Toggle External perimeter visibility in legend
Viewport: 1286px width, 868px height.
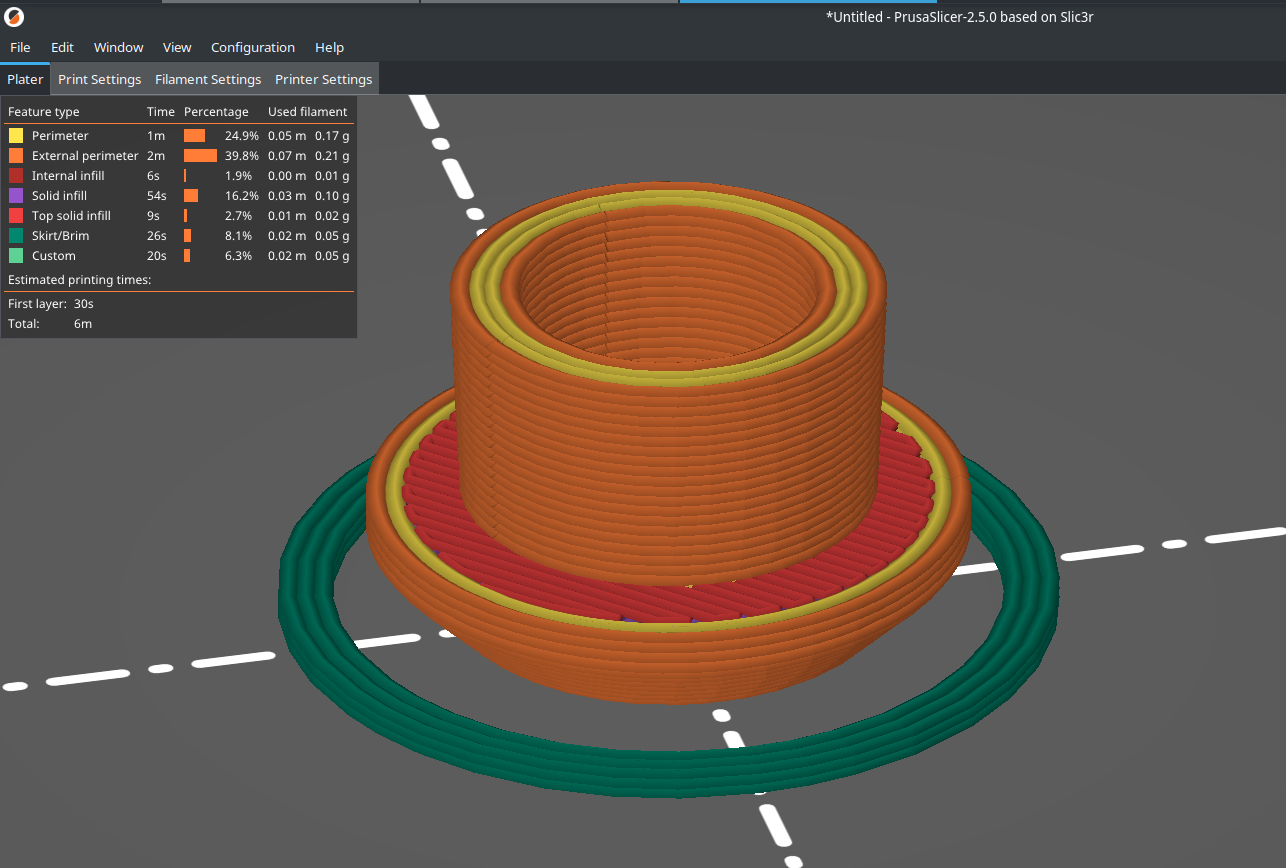pyautogui.click(x=85, y=156)
